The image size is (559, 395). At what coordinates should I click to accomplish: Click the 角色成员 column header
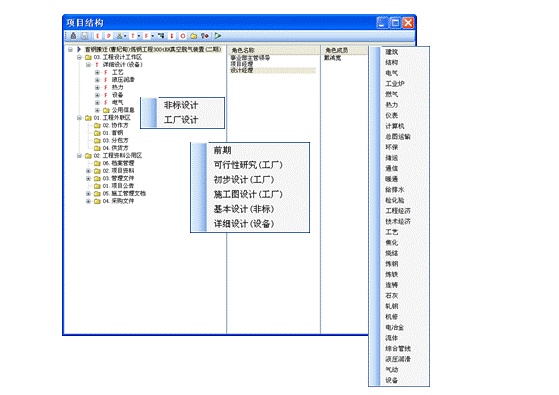[344, 50]
